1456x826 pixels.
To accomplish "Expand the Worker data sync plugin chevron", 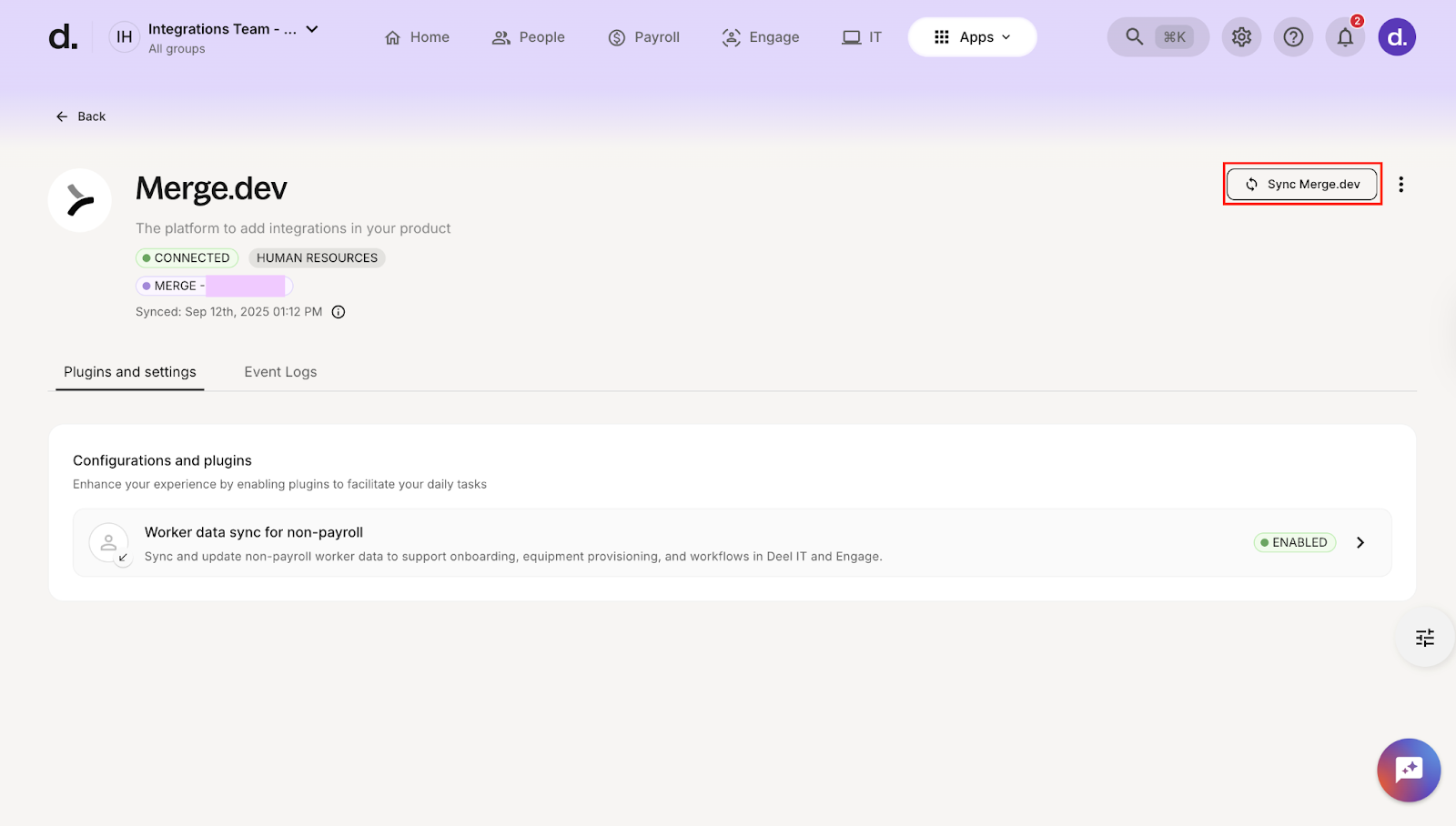I will [x=1360, y=543].
